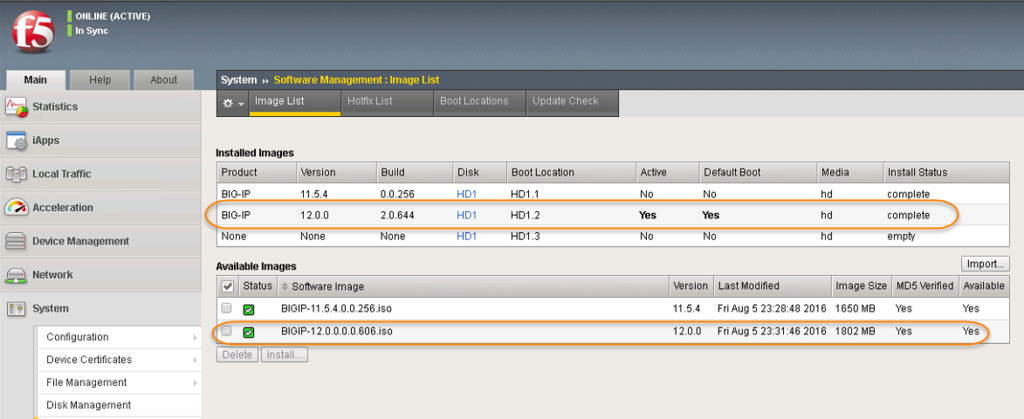
Task: Switch to the Main tab
Action: pos(35,80)
